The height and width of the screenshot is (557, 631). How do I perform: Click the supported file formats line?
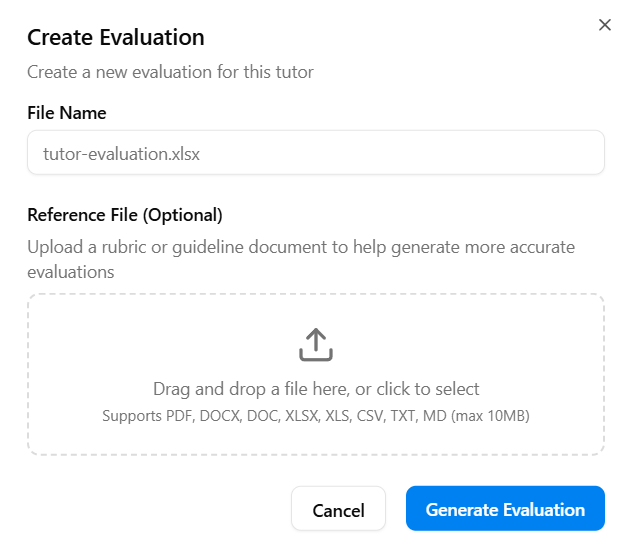[316, 415]
